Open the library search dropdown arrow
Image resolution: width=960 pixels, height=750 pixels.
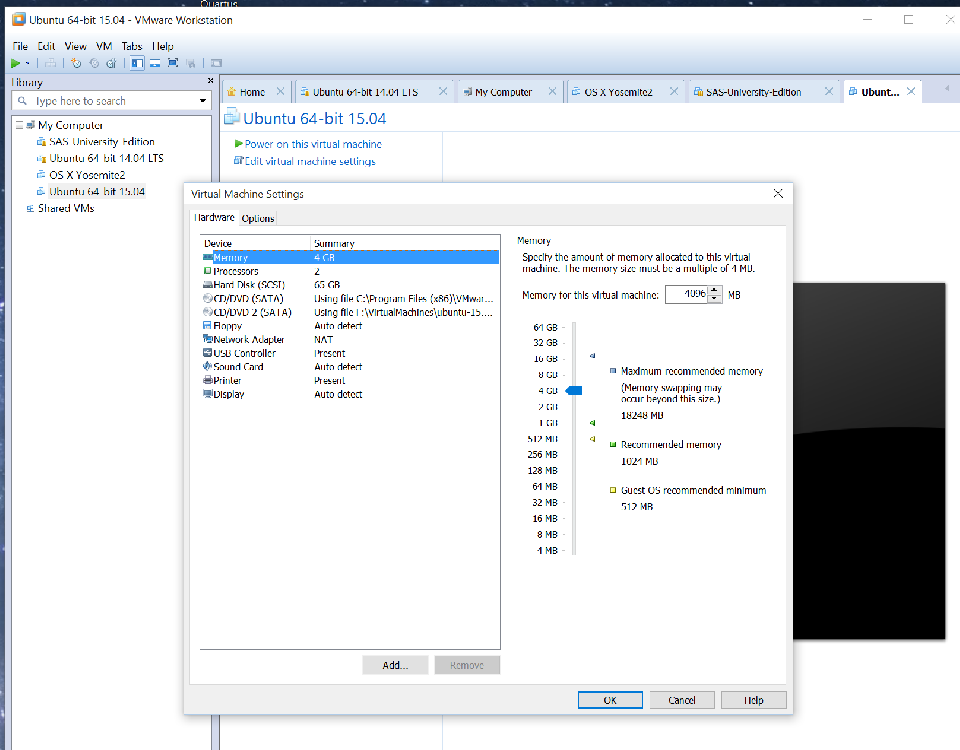pos(203,101)
